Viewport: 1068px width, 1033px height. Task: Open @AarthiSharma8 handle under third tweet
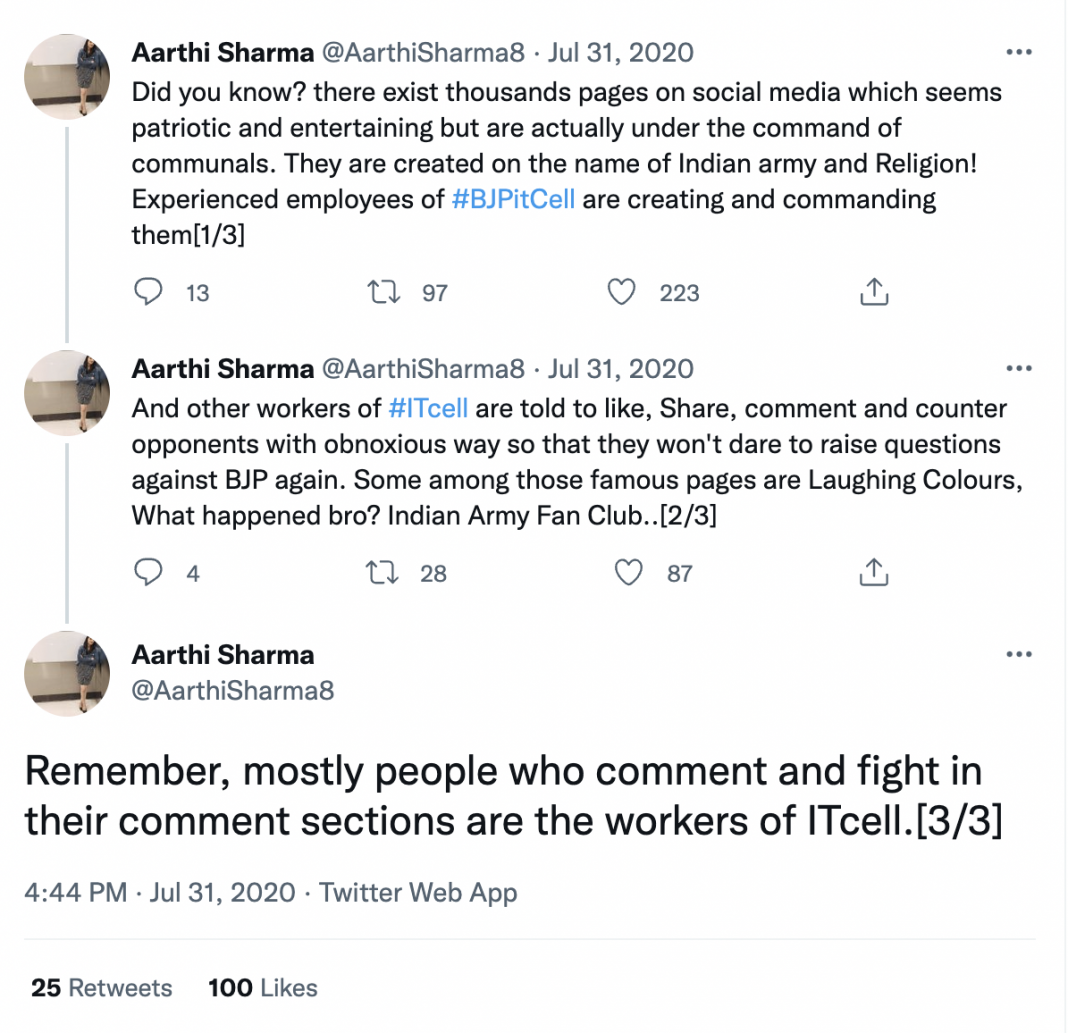233,690
